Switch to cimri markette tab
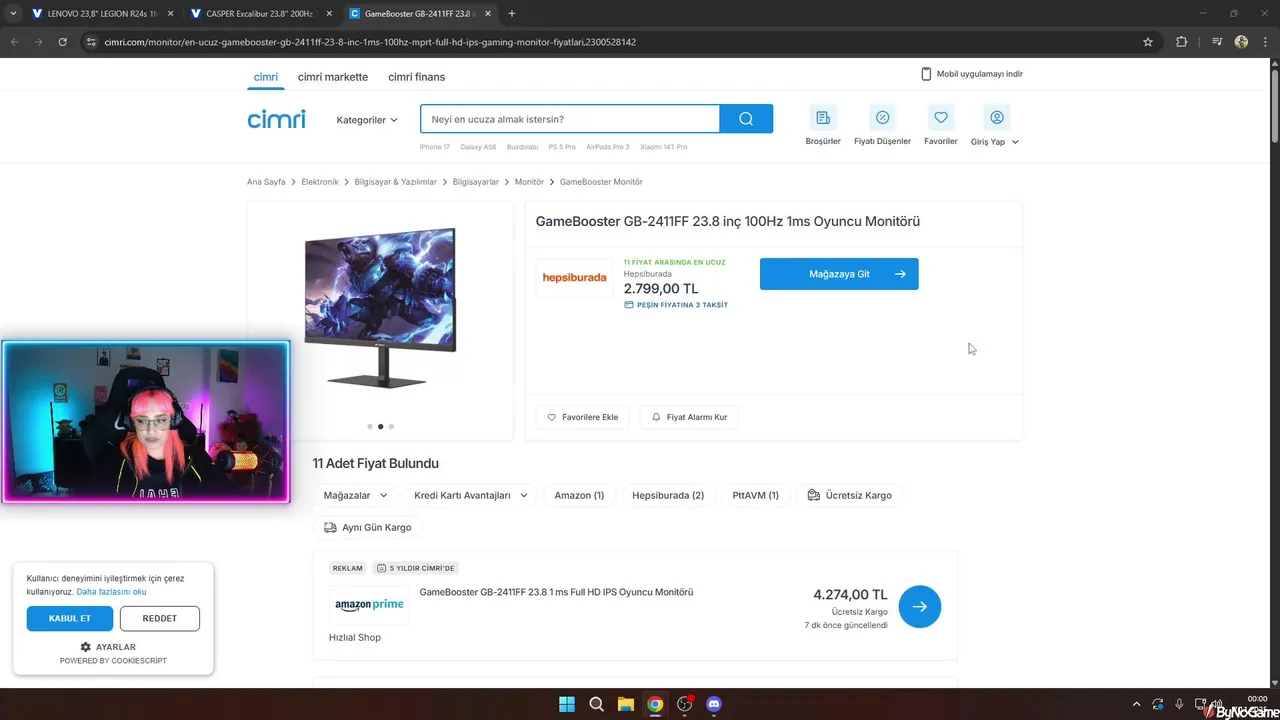The width and height of the screenshot is (1280, 720). pyautogui.click(x=333, y=77)
